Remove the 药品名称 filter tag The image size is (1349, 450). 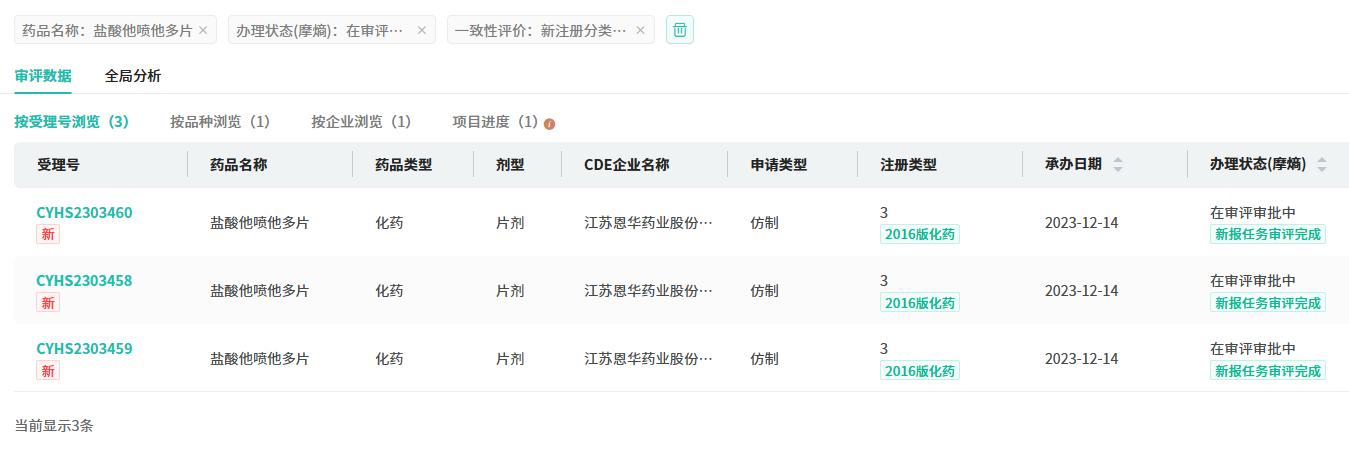coord(203,30)
